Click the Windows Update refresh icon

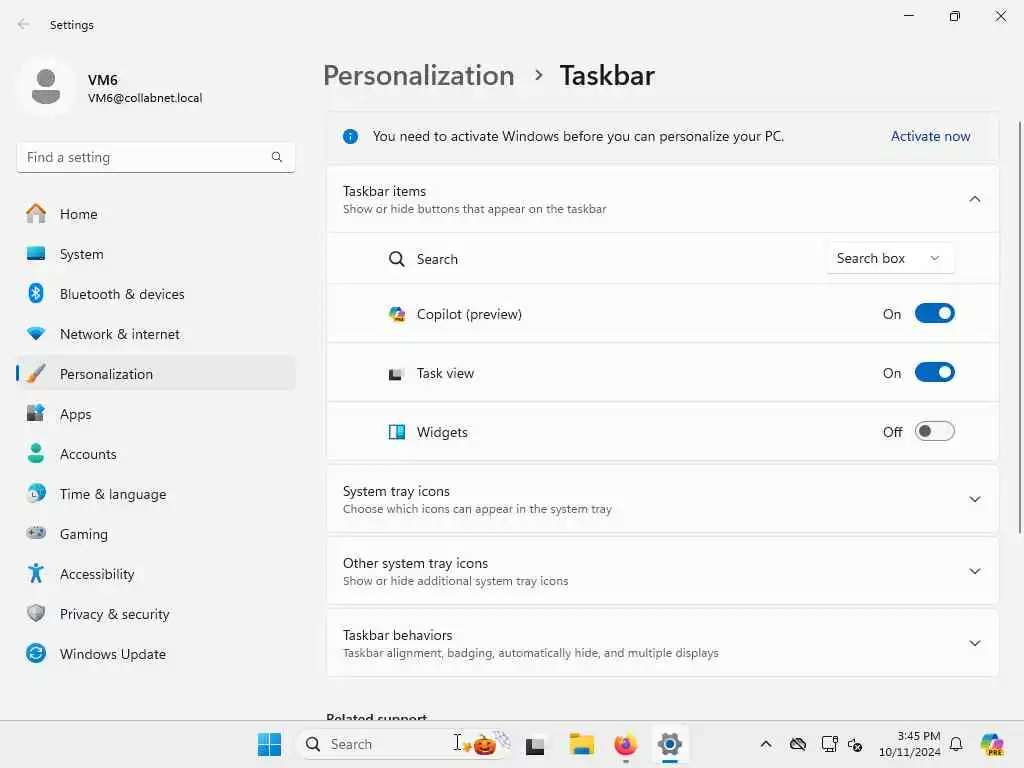coord(36,653)
